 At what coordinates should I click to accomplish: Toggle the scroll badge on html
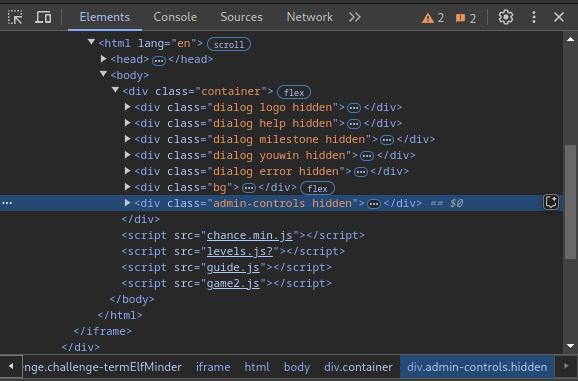click(229, 44)
